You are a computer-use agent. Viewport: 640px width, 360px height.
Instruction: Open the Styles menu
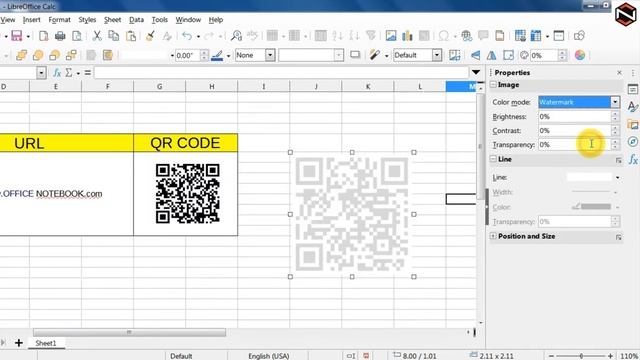(x=87, y=20)
